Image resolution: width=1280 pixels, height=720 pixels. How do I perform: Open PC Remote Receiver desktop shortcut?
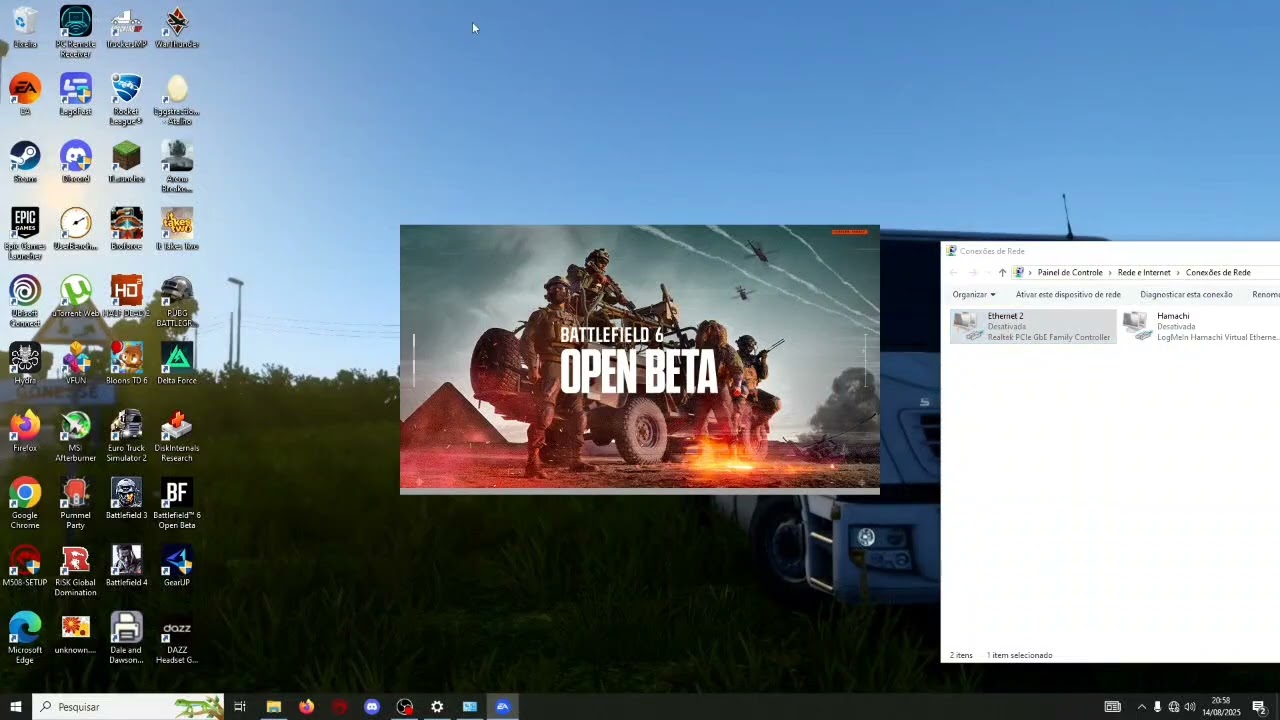75,32
